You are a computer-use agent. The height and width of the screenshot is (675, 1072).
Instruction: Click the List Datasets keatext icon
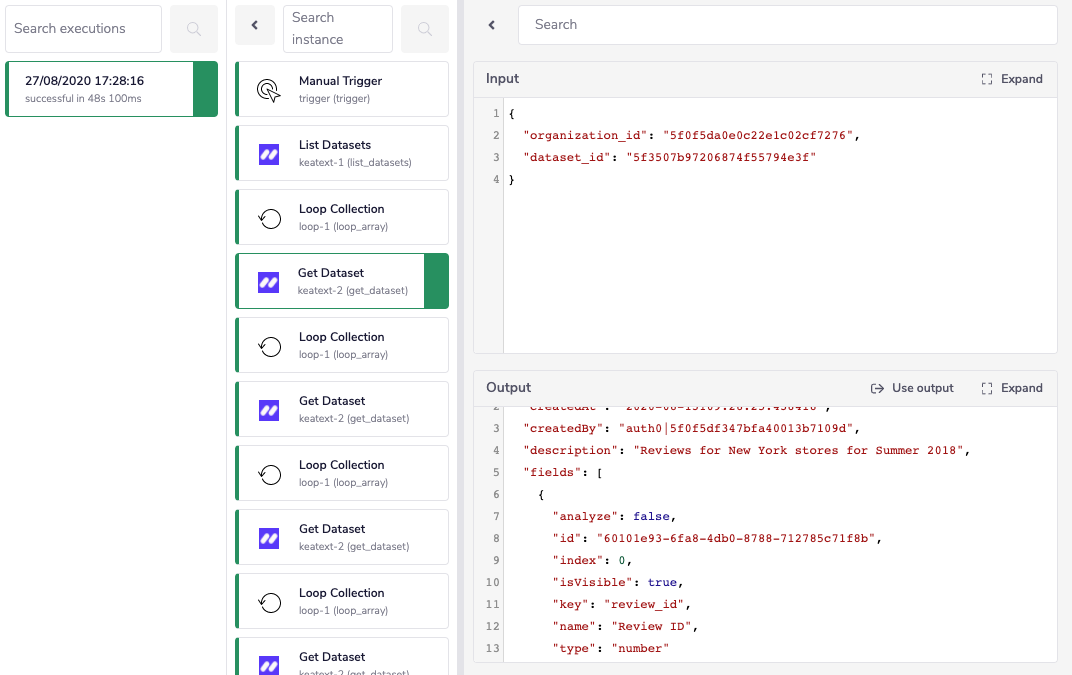269,154
